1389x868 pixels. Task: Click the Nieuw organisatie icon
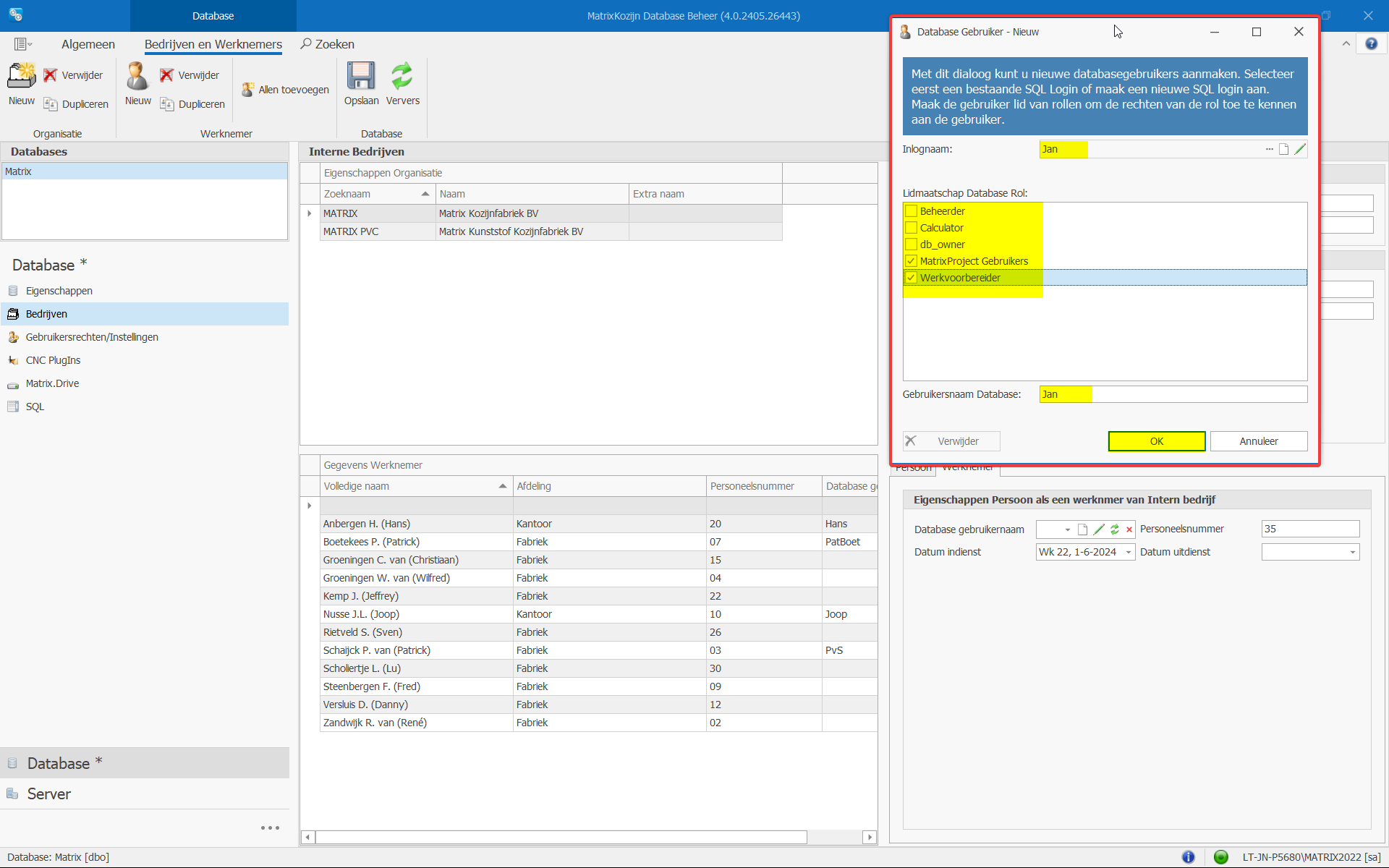point(22,84)
